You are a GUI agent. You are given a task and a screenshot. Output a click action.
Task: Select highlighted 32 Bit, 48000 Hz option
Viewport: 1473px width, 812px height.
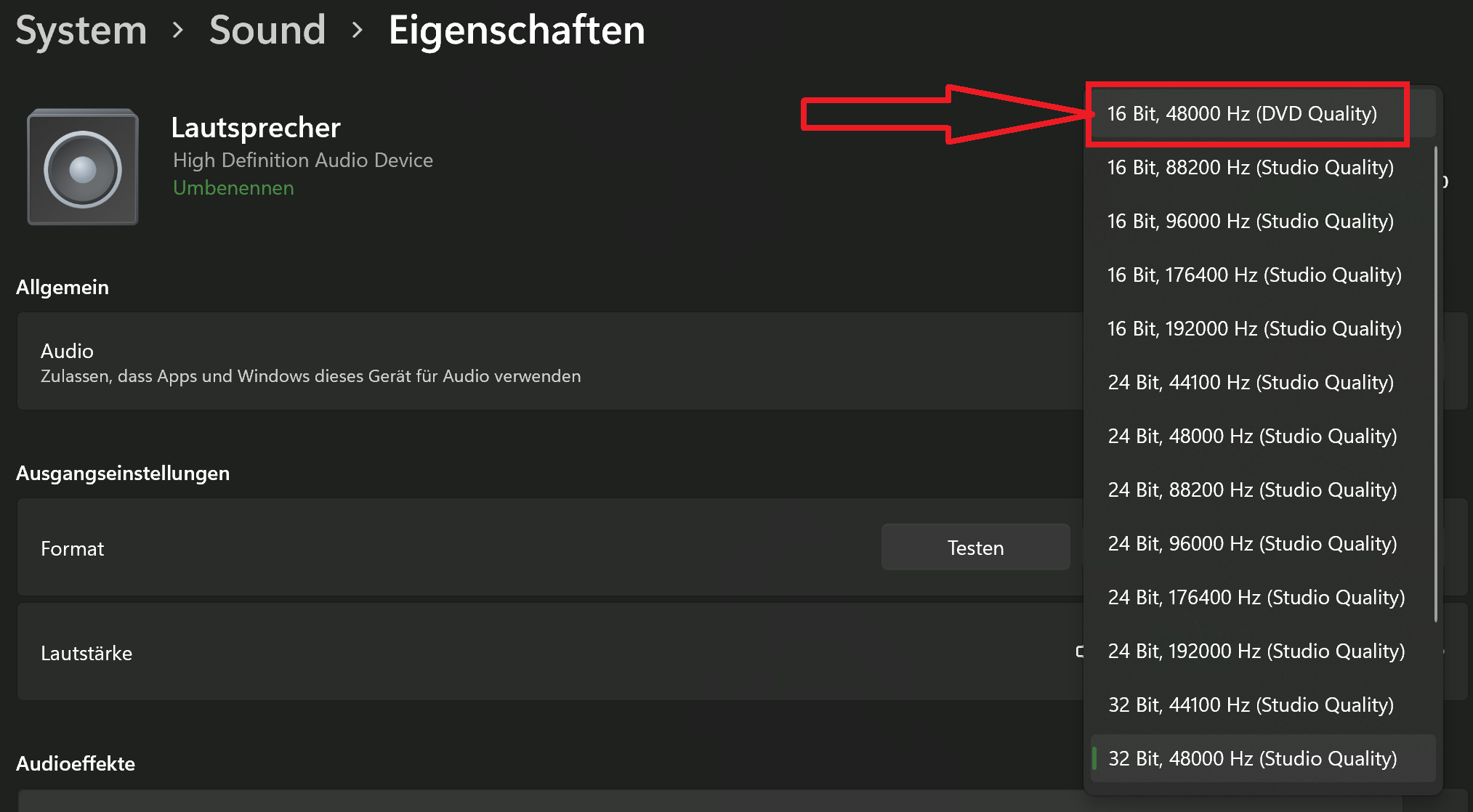pyautogui.click(x=1251, y=759)
